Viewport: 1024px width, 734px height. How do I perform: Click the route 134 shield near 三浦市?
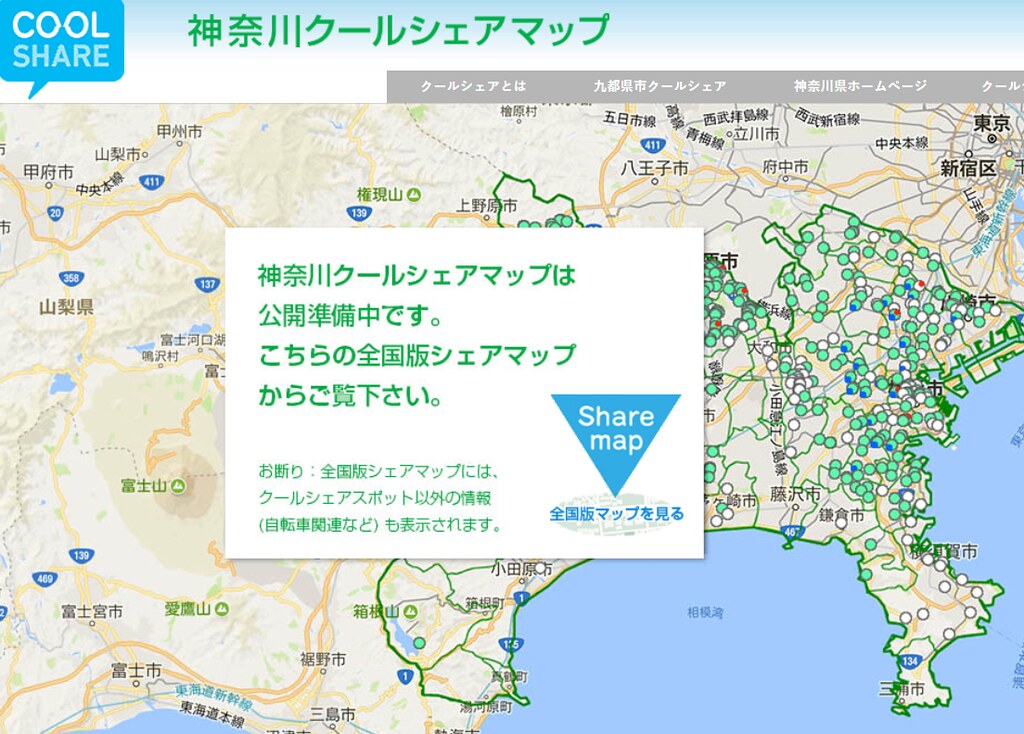coord(910,662)
